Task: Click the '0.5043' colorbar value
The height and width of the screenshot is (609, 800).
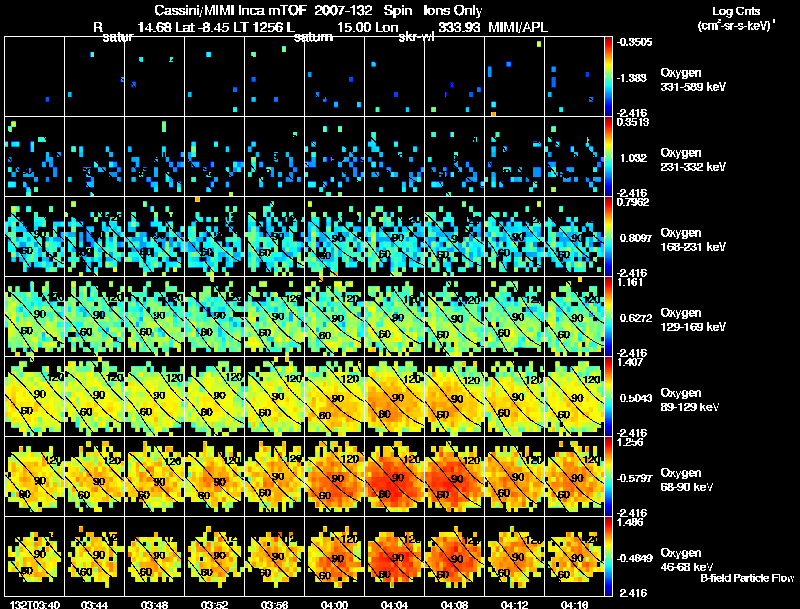Action: click(x=636, y=398)
